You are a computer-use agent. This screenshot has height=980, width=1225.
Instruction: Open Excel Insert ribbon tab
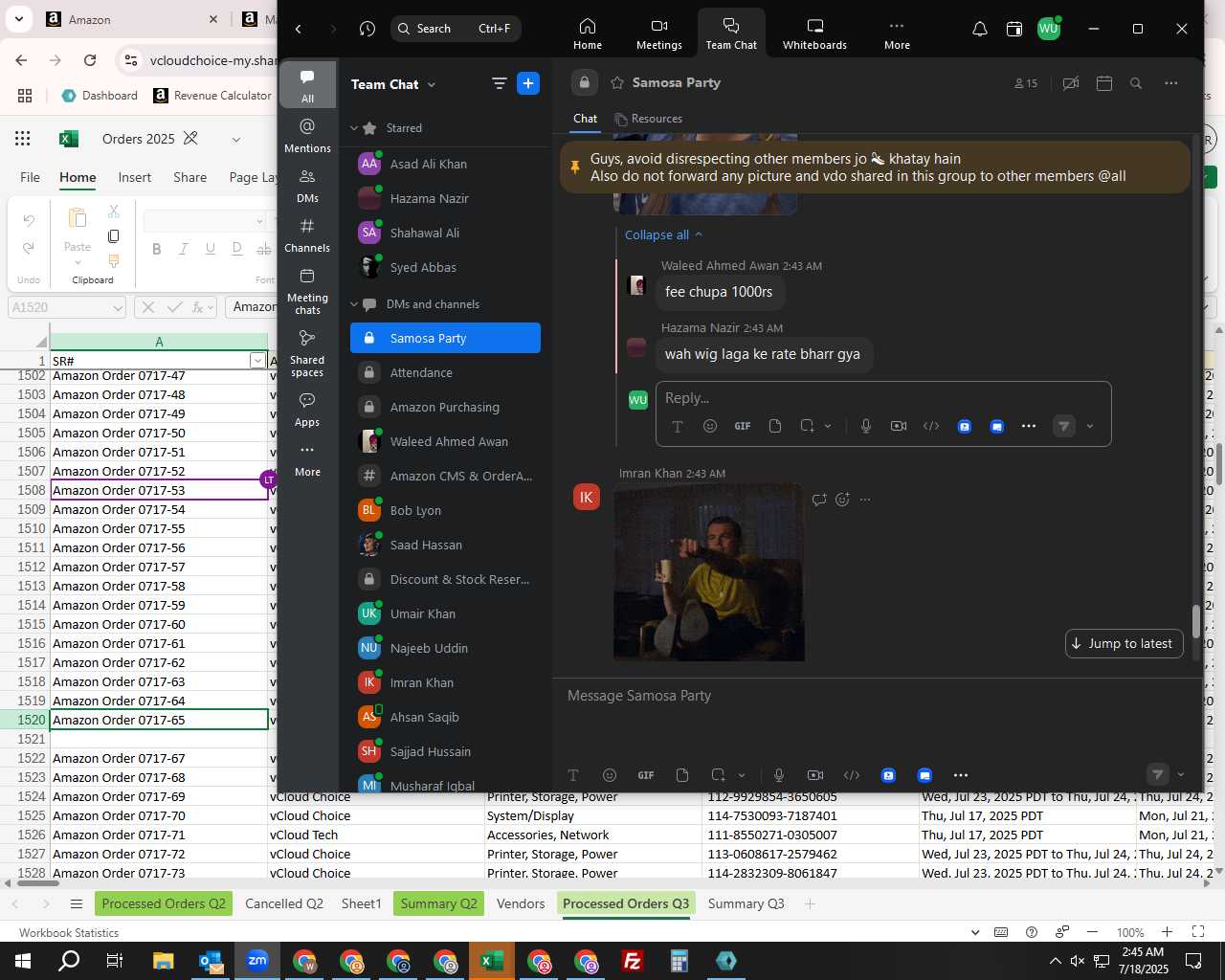(x=134, y=177)
